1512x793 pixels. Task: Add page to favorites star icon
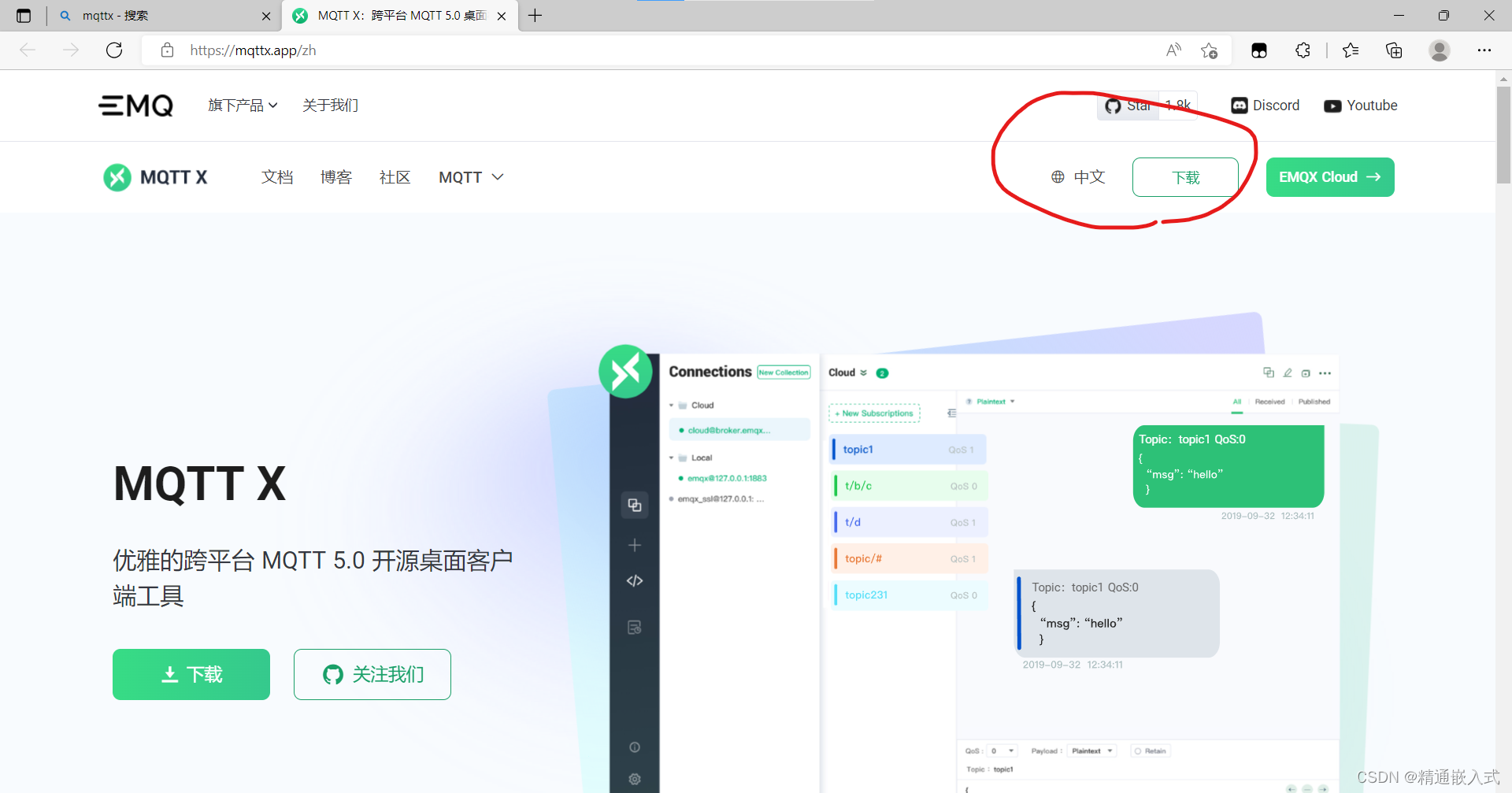1210,50
